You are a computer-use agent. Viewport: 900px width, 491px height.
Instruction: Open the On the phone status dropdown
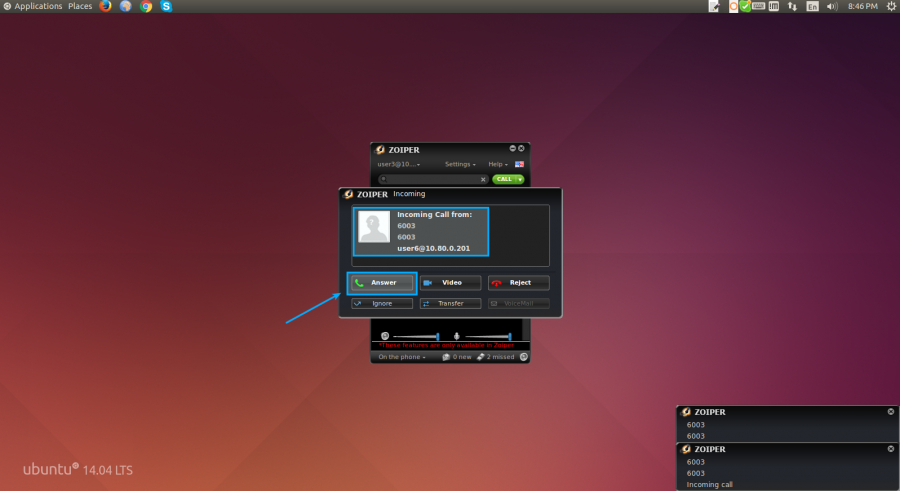click(x=402, y=357)
